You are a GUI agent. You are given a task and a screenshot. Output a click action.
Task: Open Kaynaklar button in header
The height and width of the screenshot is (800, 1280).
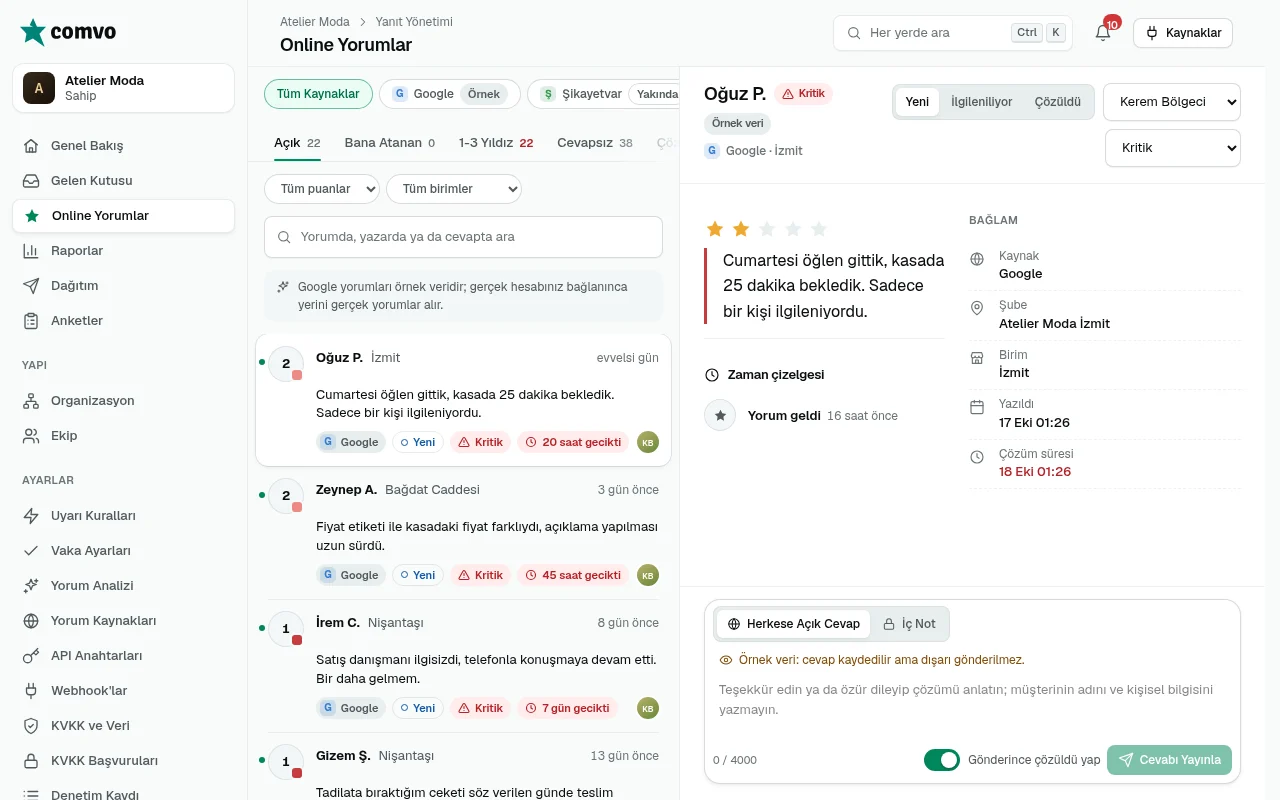coord(1183,33)
